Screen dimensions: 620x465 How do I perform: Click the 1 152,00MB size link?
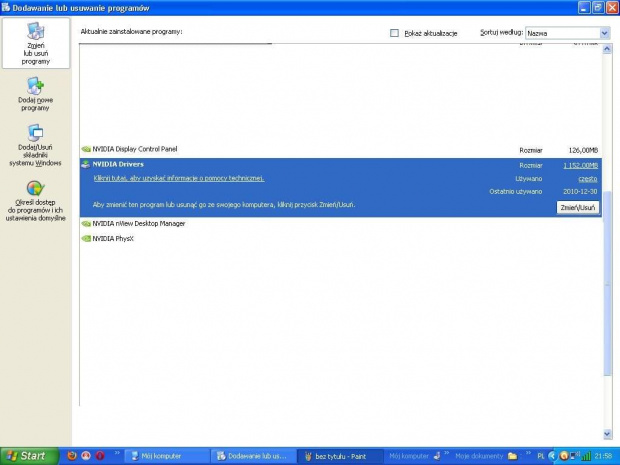click(580, 166)
